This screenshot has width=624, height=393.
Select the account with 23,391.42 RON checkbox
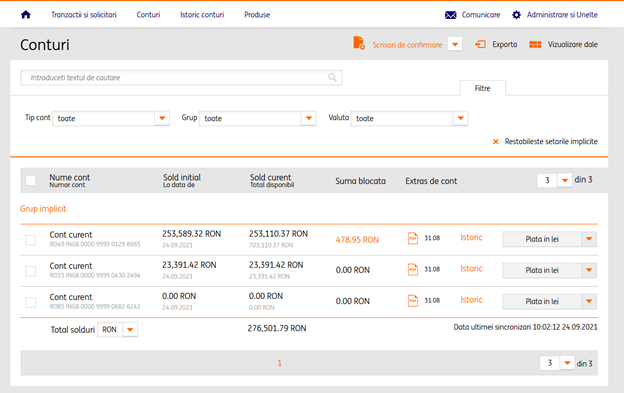(31, 271)
